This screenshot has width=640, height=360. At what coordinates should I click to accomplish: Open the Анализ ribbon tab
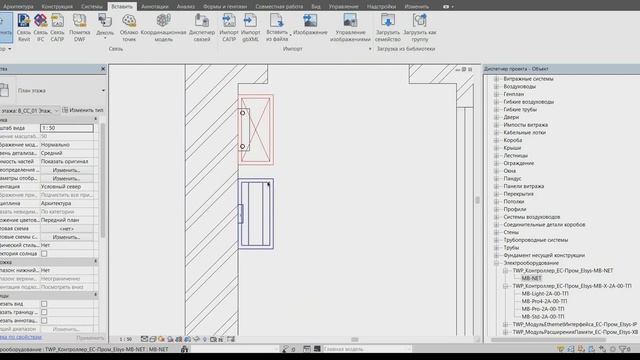click(186, 7)
